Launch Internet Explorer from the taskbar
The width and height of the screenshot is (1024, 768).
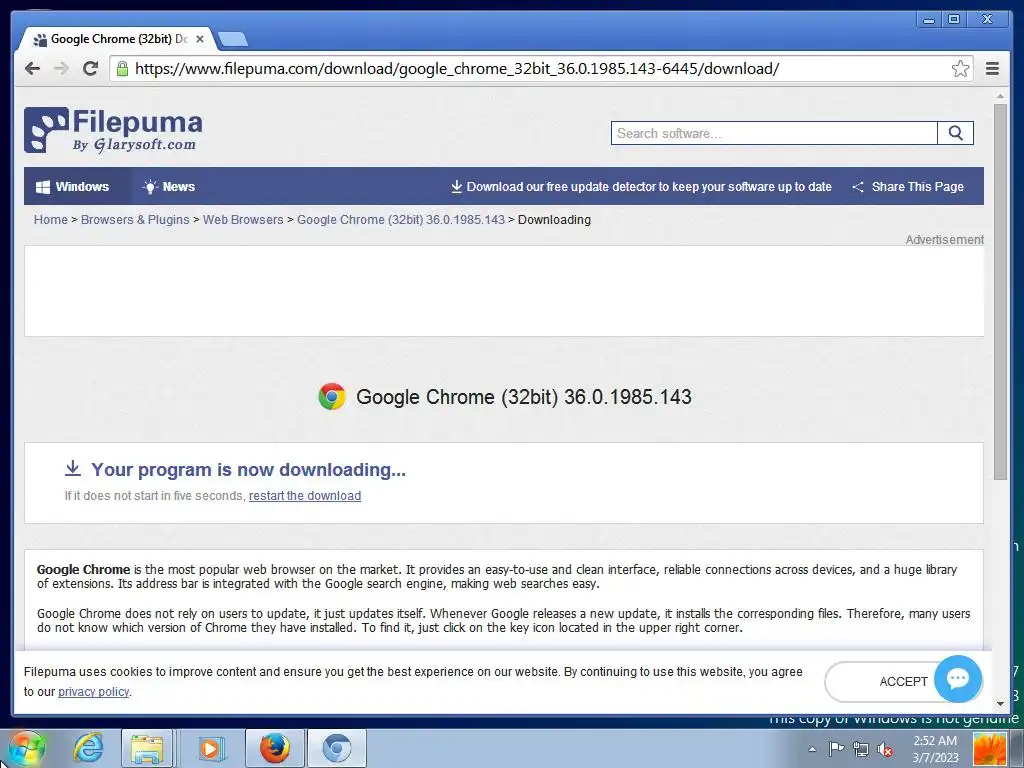point(88,748)
